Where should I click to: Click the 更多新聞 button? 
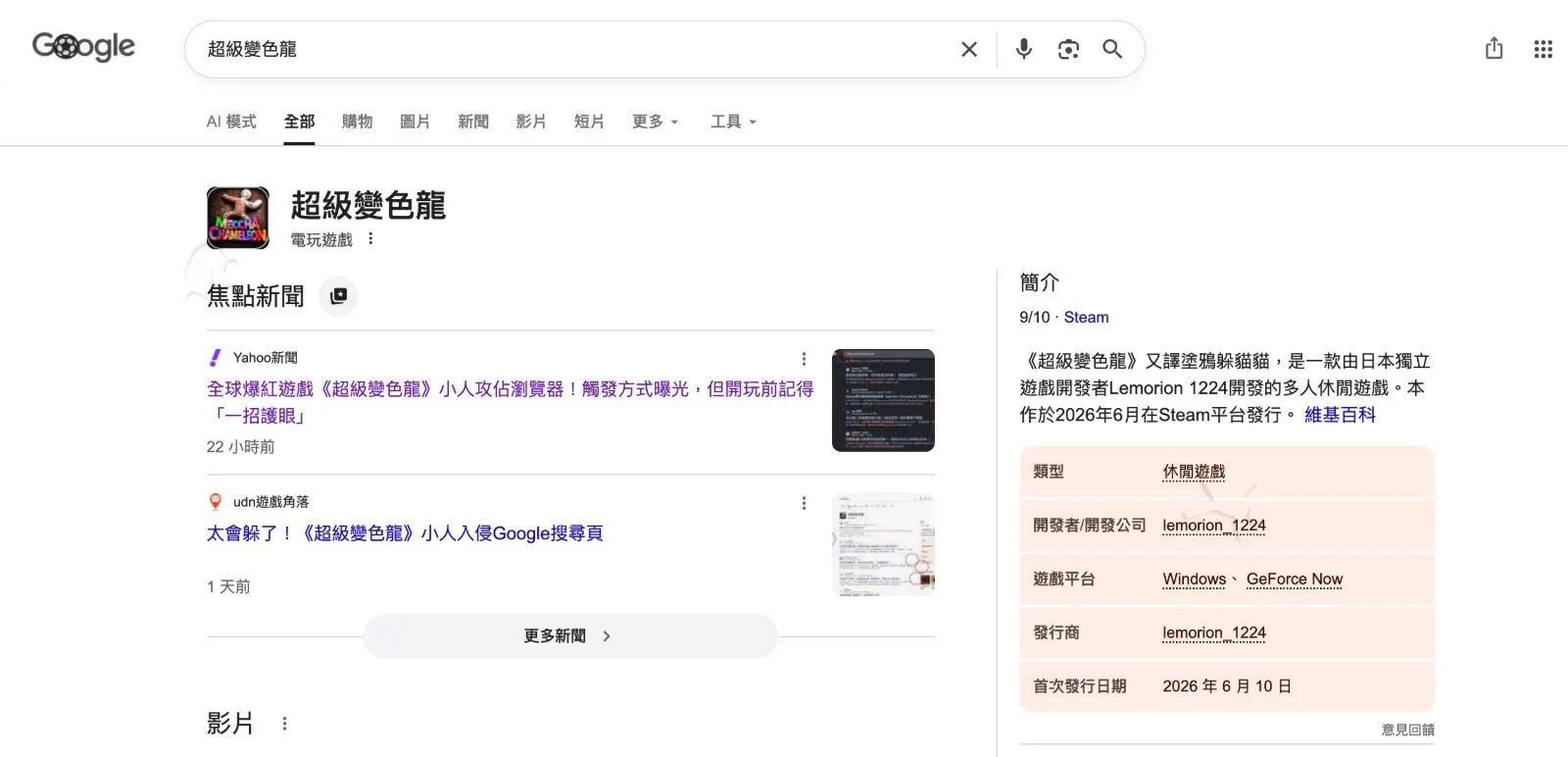[570, 636]
